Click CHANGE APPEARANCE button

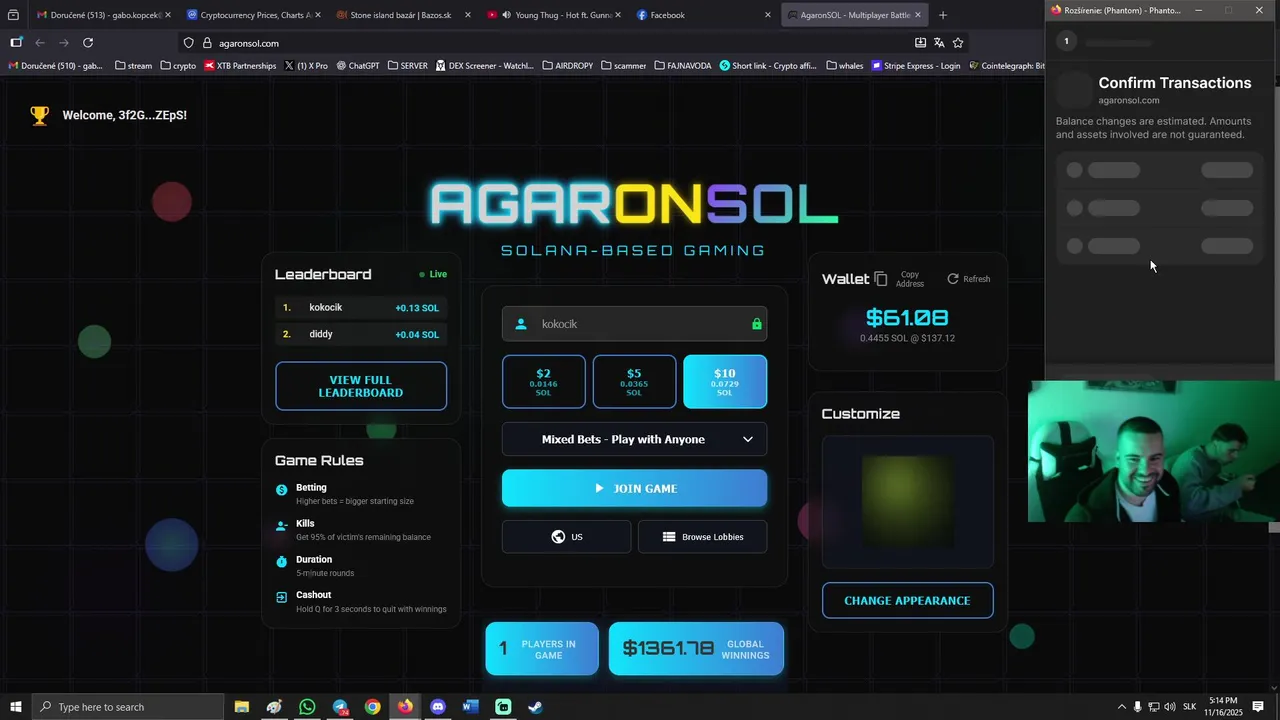tap(907, 601)
